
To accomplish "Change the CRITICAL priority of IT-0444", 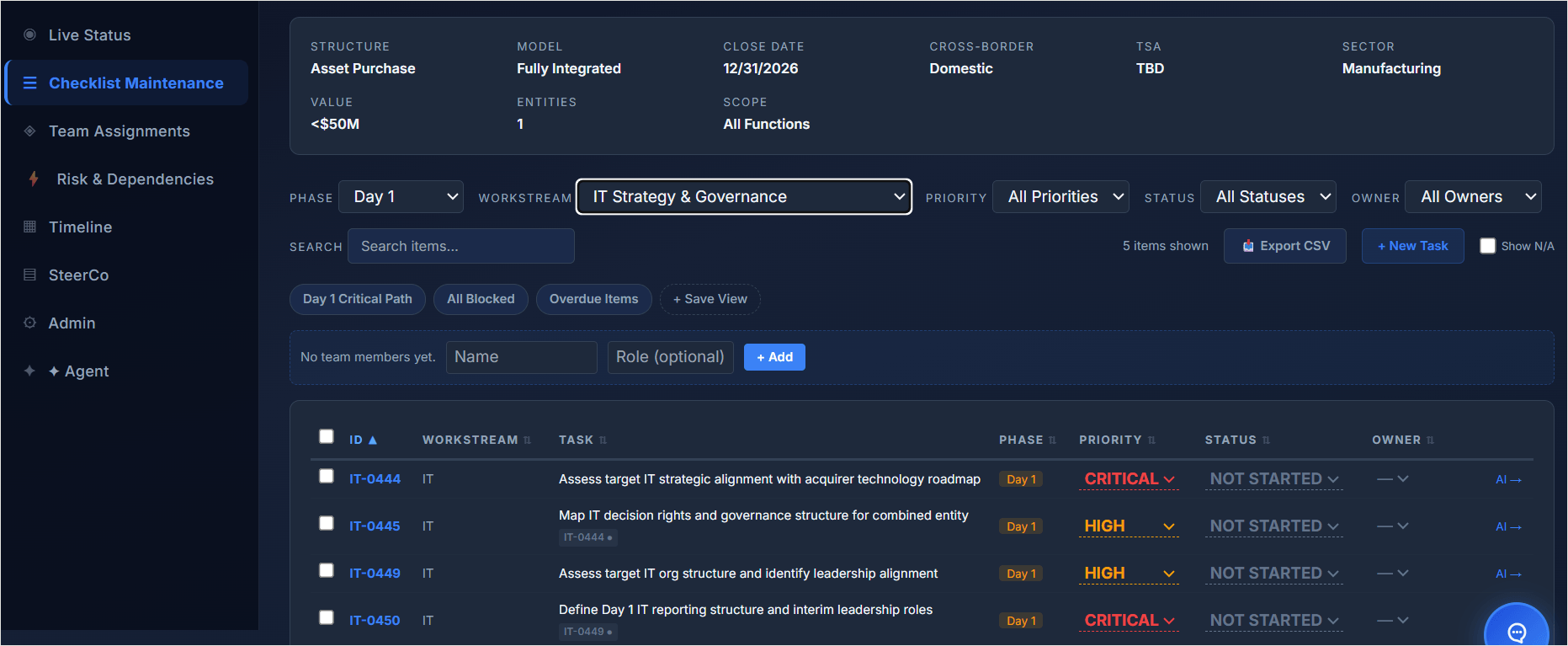I will [1129, 478].
